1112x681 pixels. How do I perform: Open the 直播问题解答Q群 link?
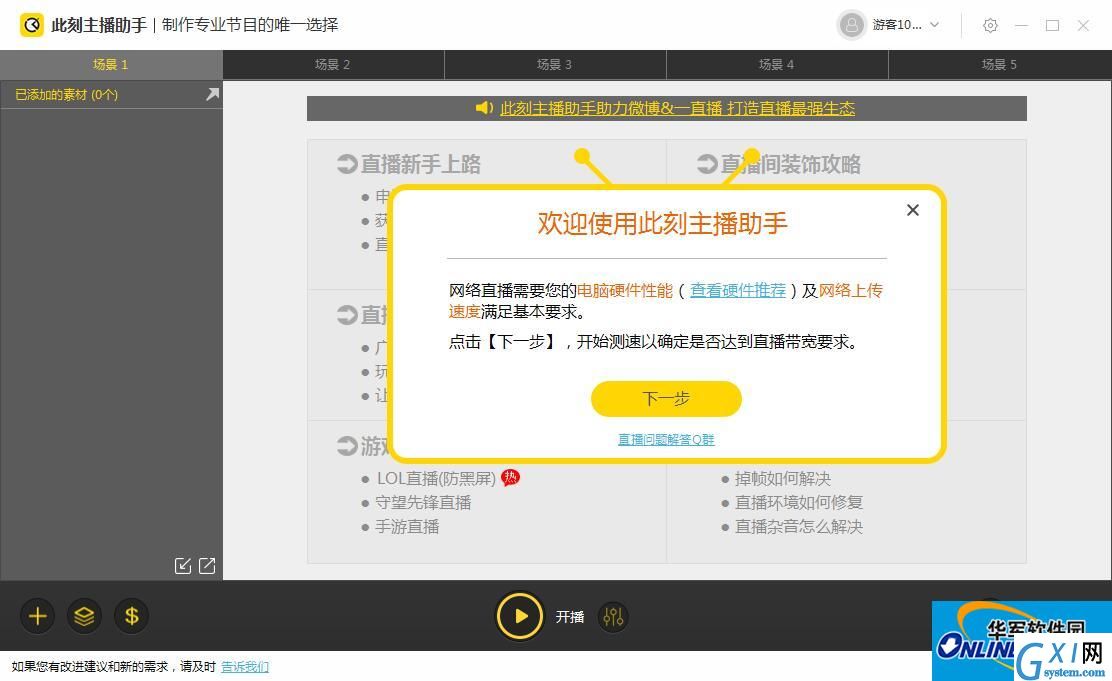pyautogui.click(x=666, y=440)
